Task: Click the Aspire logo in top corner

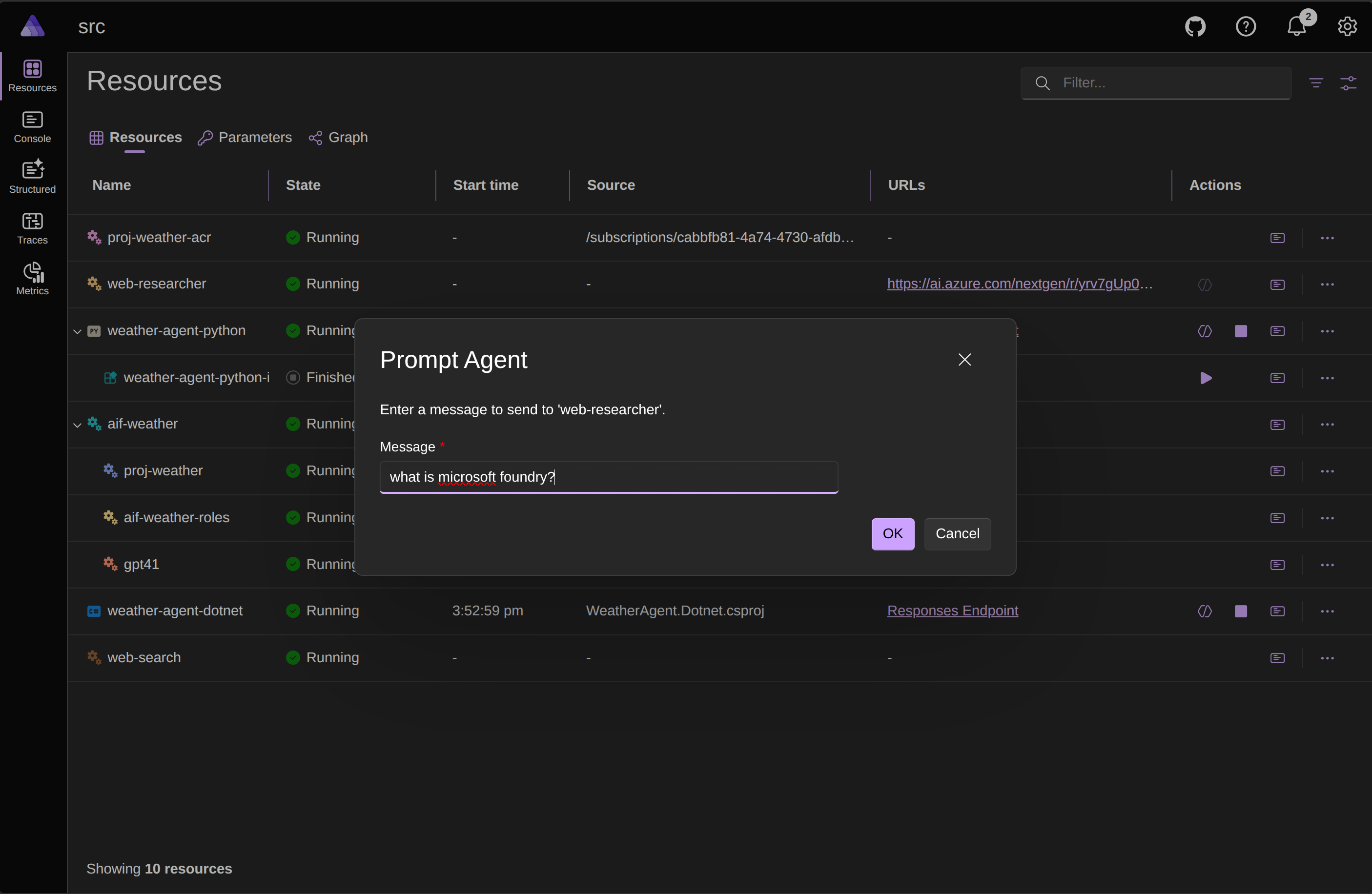Action: click(x=32, y=26)
